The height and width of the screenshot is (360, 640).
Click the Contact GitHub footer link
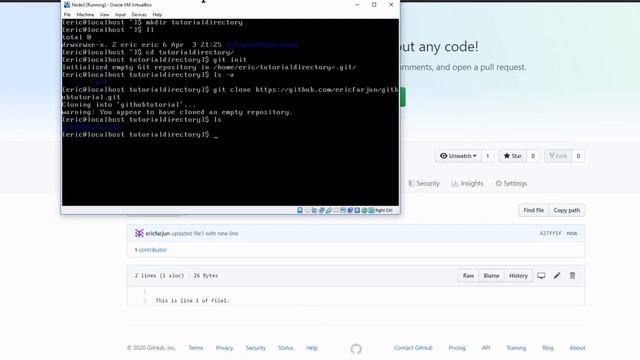point(413,348)
